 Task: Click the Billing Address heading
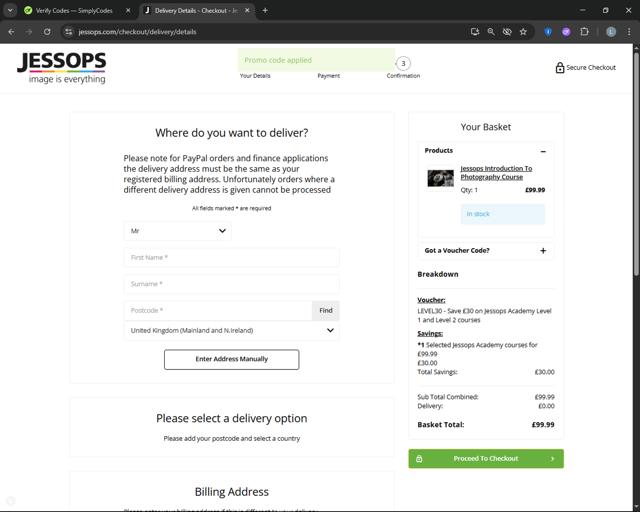click(x=231, y=492)
